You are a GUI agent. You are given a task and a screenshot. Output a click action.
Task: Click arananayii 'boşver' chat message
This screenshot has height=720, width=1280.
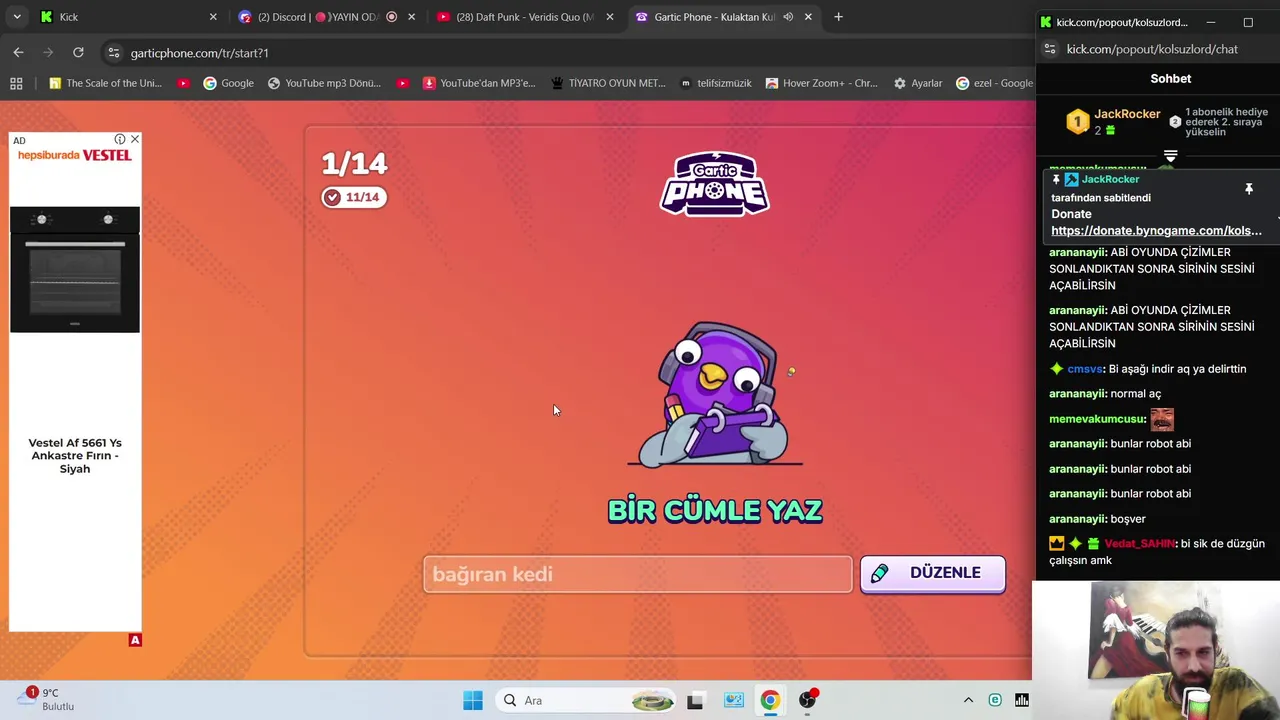click(1097, 519)
